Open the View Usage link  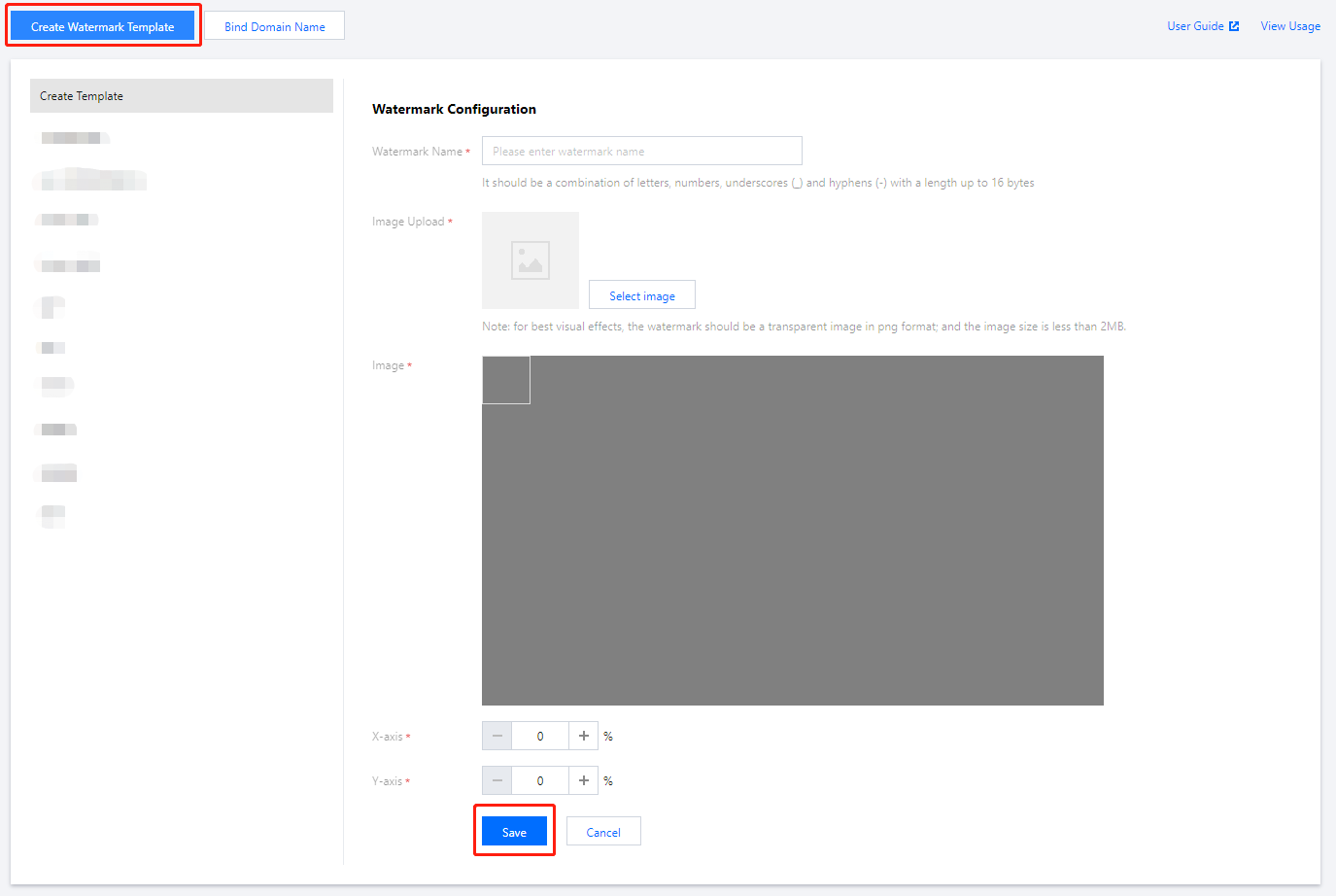click(x=1290, y=26)
